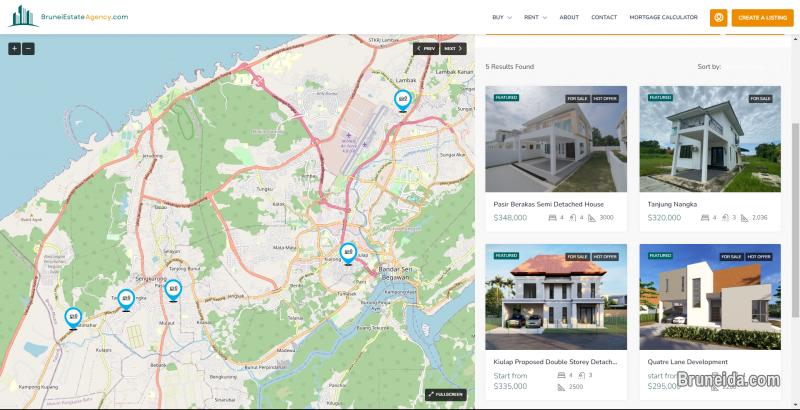Click the BruneiEstateAgency.com logo
Image resolution: width=800 pixels, height=410 pixels.
[69, 16]
